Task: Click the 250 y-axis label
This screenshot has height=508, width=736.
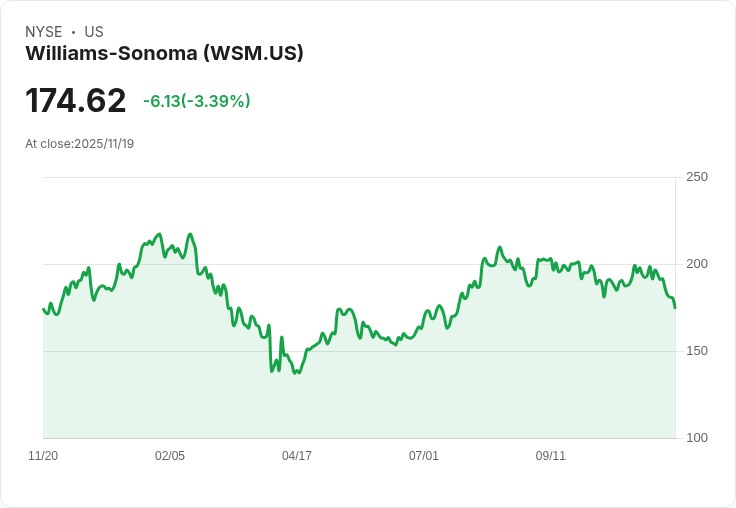Action: tap(697, 177)
